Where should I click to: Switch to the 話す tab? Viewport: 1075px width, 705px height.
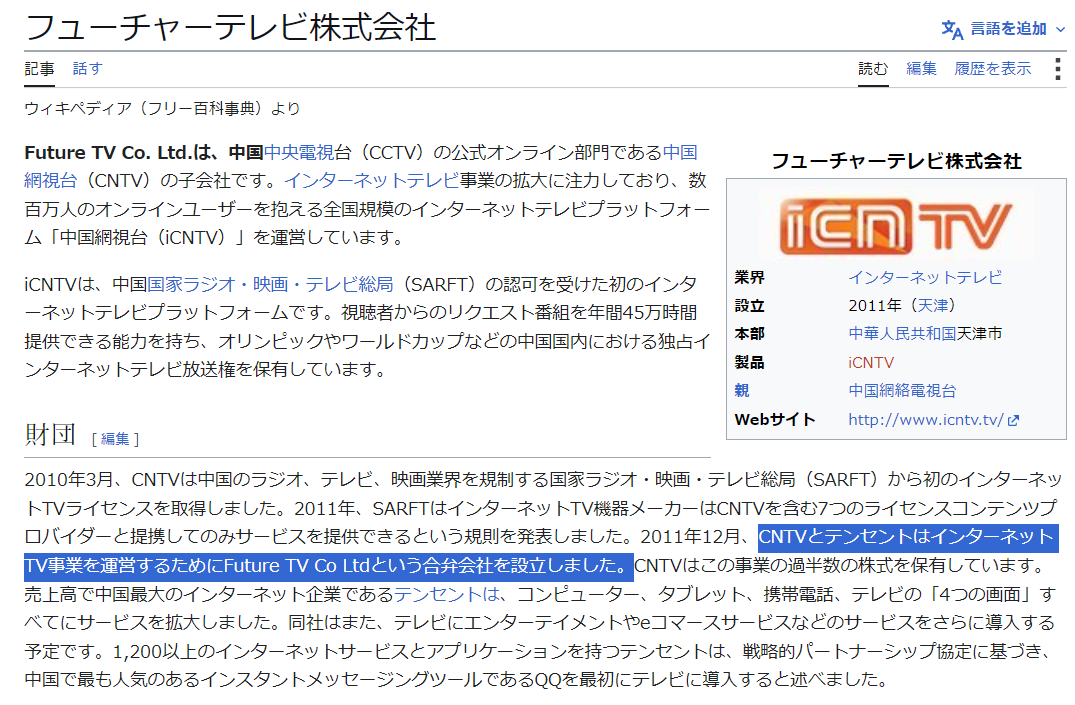point(88,69)
